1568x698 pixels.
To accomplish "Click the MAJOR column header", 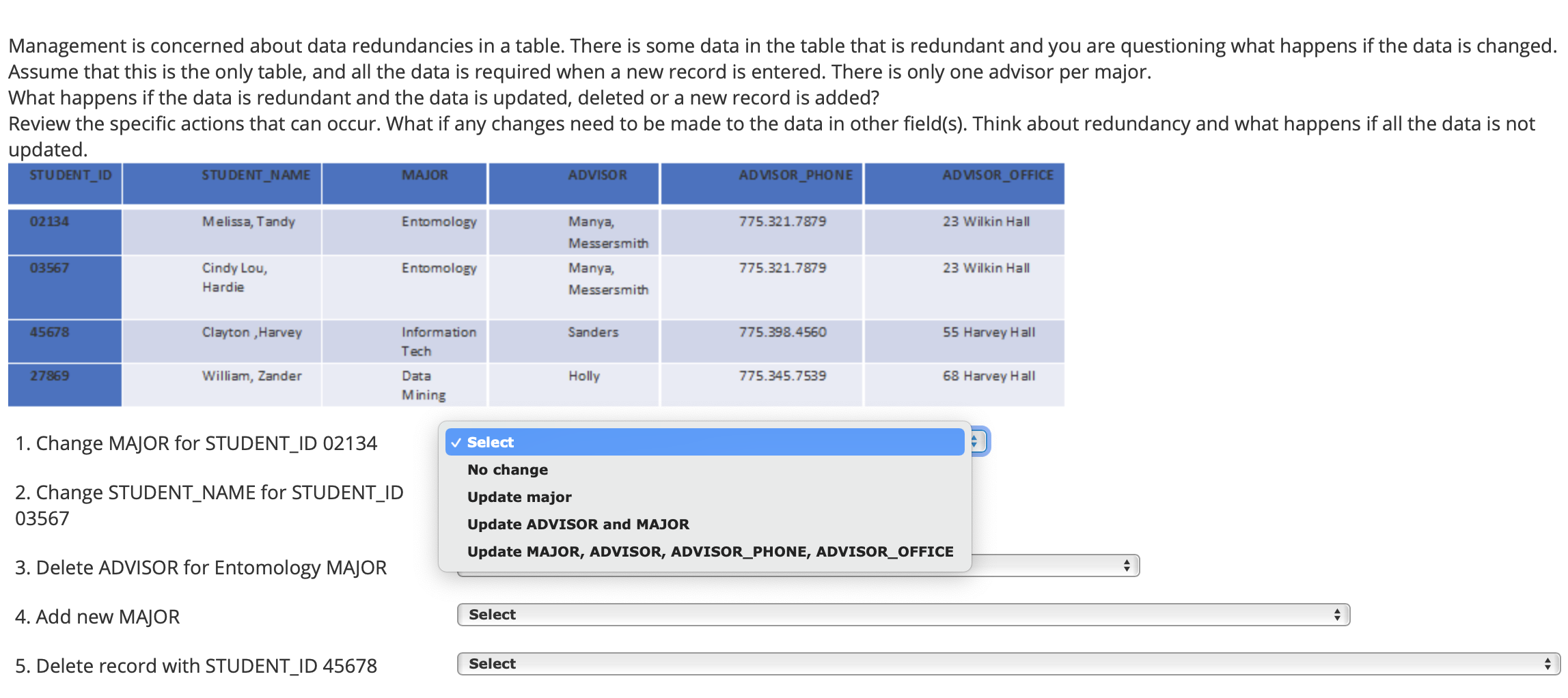I will click(404, 183).
